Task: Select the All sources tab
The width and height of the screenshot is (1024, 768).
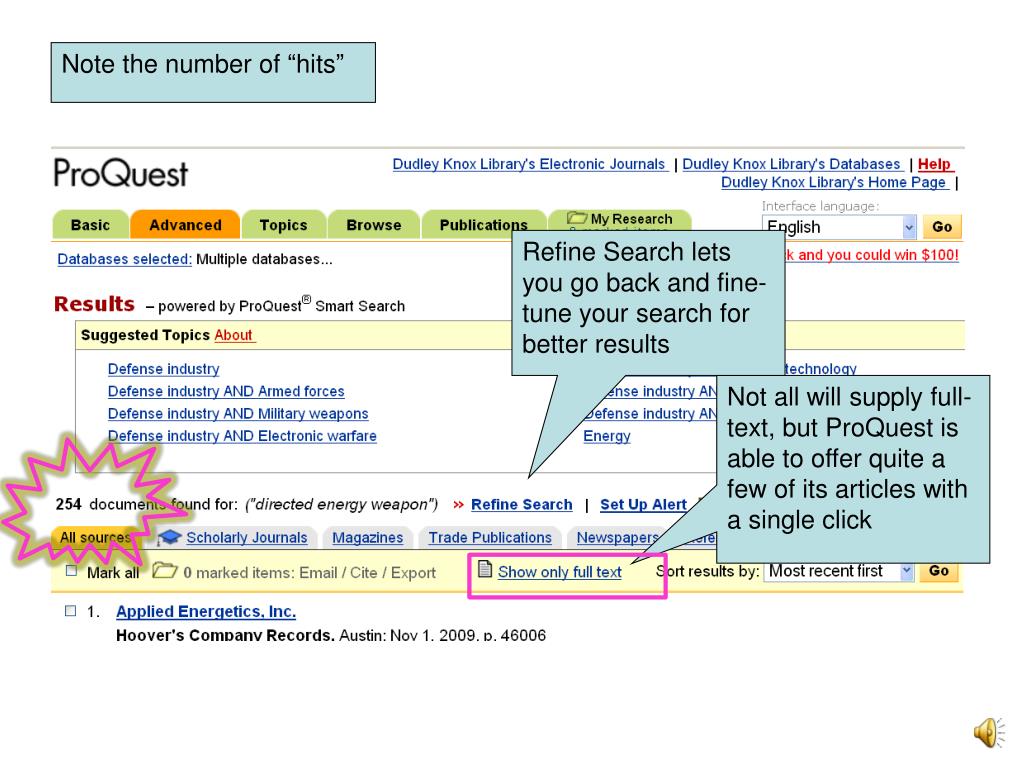Action: [95, 537]
